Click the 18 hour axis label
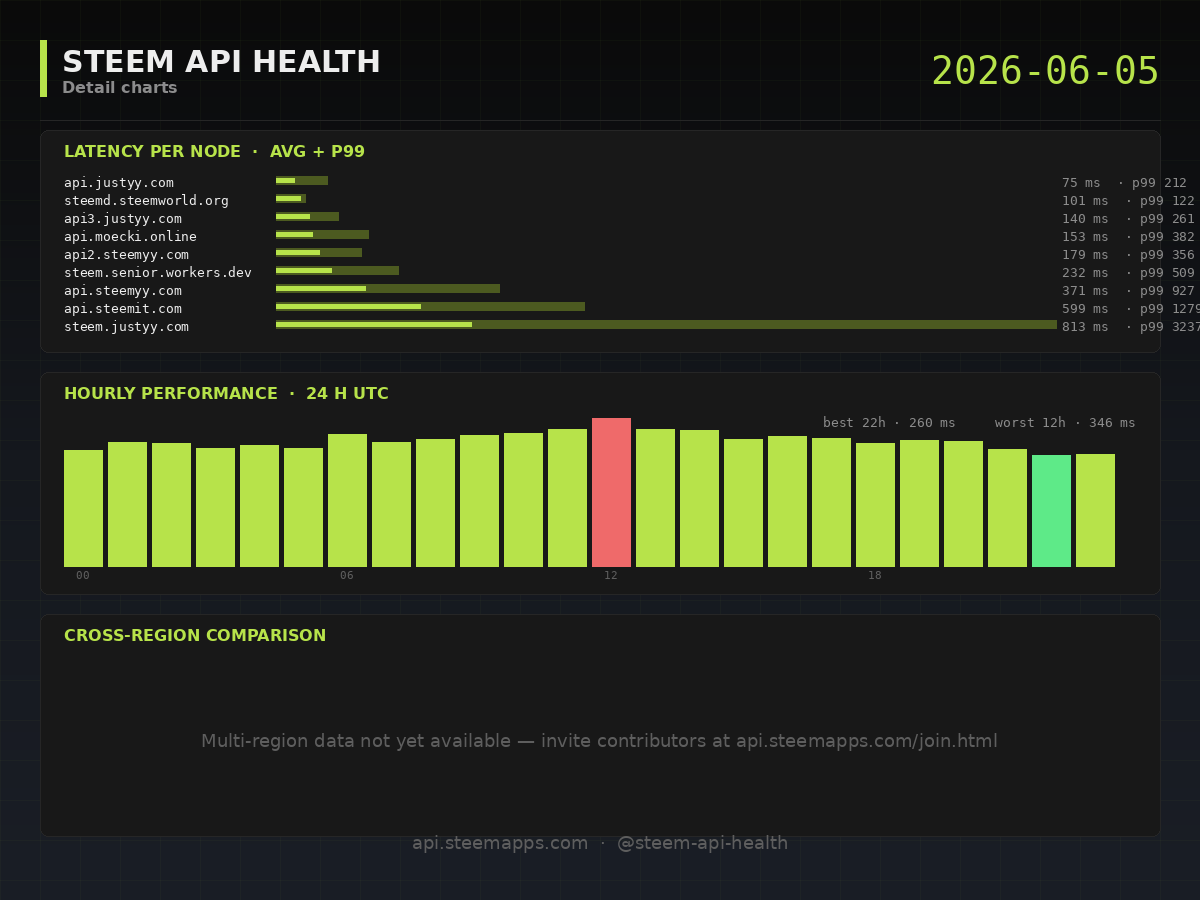 pos(875,576)
